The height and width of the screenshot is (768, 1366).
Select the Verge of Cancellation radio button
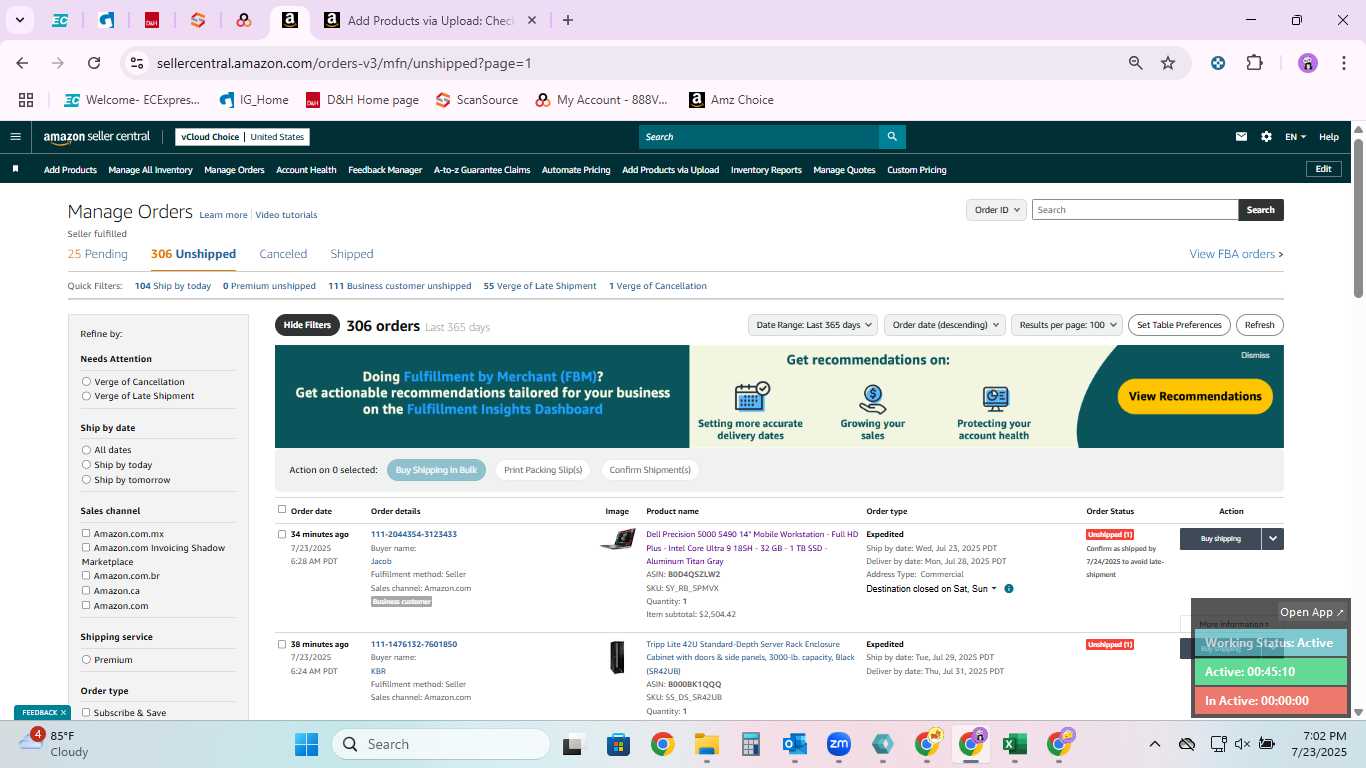tap(86, 382)
